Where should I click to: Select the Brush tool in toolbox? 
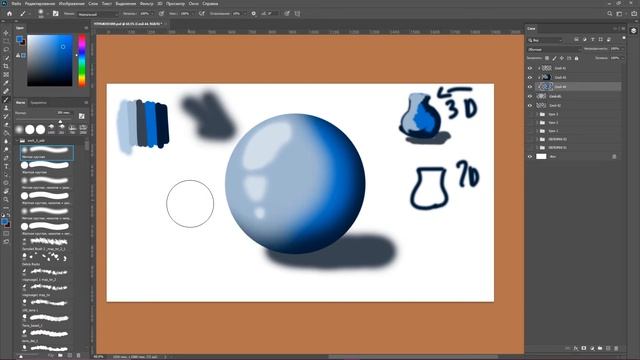point(6,100)
